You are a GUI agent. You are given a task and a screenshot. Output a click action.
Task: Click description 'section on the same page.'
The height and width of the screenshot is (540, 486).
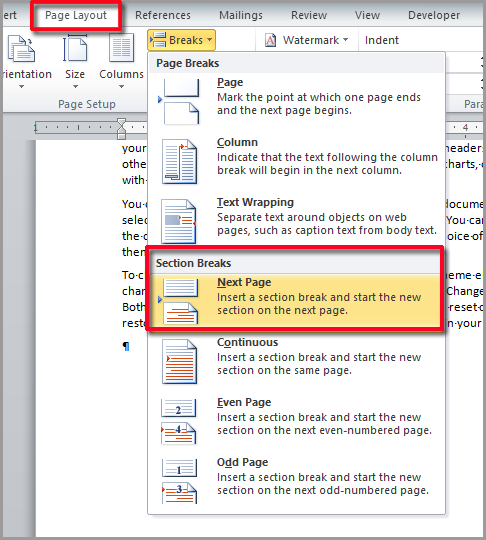point(284,371)
